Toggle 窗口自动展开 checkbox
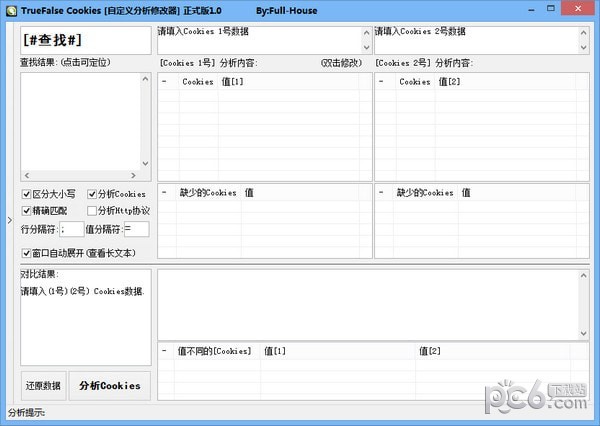Screen dimensions: 600x426 click(x=27, y=254)
